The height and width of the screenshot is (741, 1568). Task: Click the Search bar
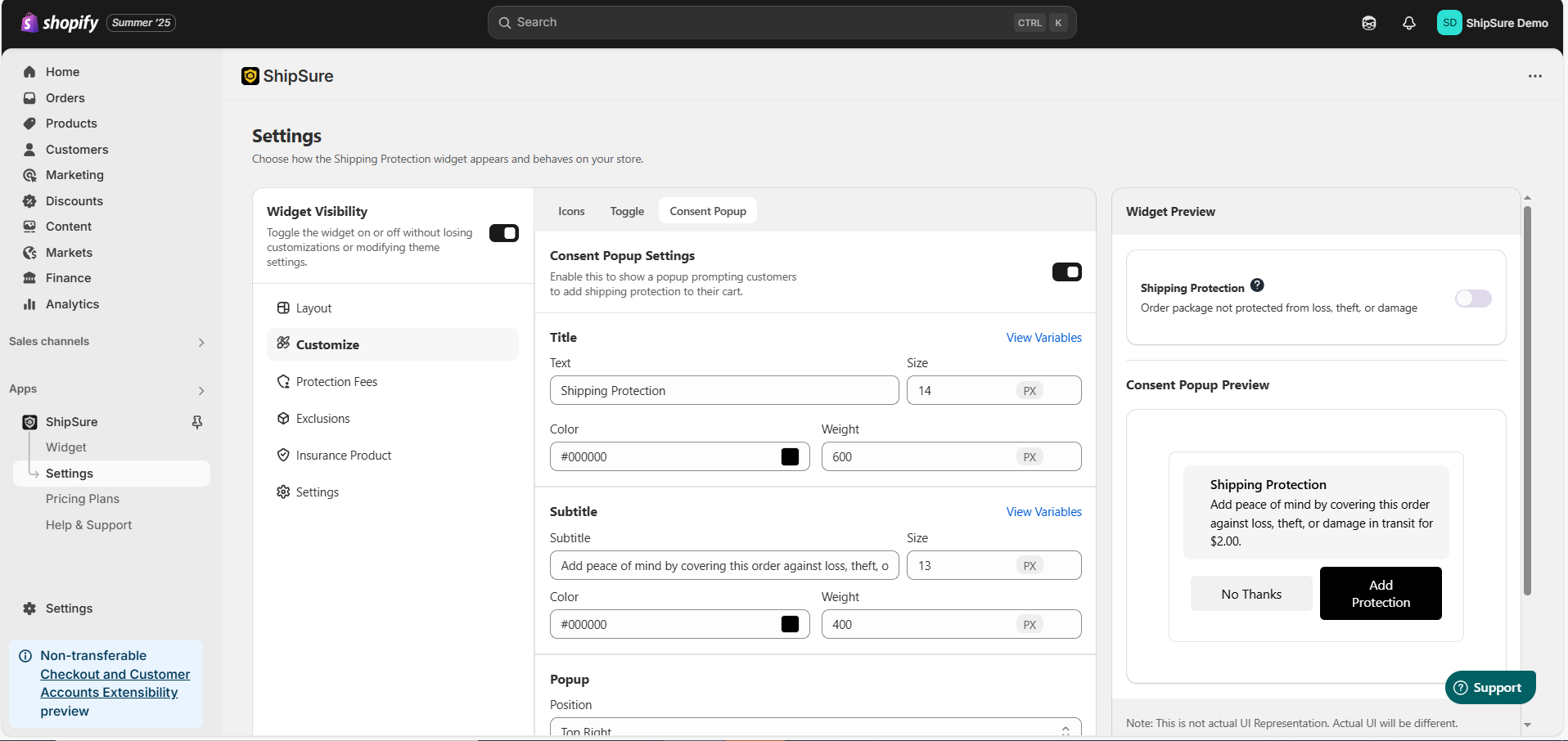point(782,23)
